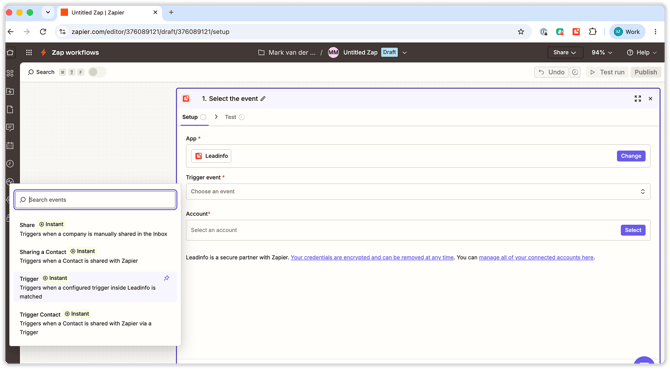670x369 pixels.
Task: Choose the Trigger instant event
Action: (95, 287)
